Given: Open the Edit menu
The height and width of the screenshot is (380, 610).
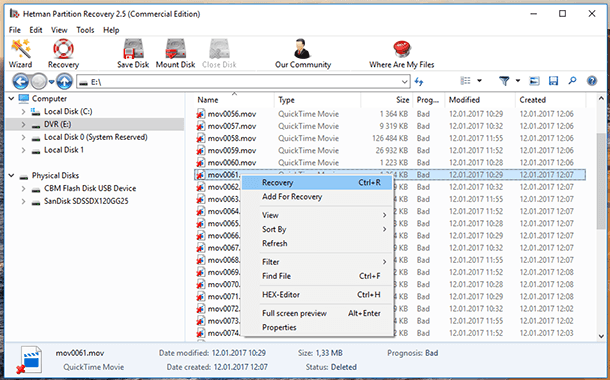Looking at the screenshot, I should click(x=36, y=30).
